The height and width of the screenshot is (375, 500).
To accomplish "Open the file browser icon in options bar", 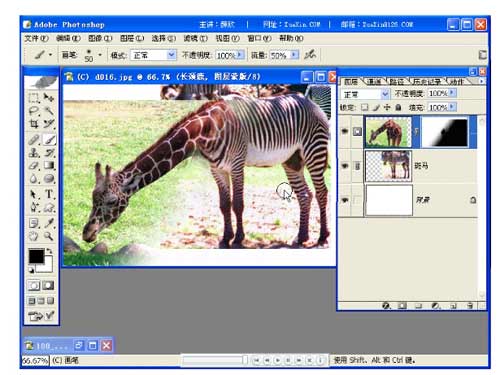I will tap(482, 55).
